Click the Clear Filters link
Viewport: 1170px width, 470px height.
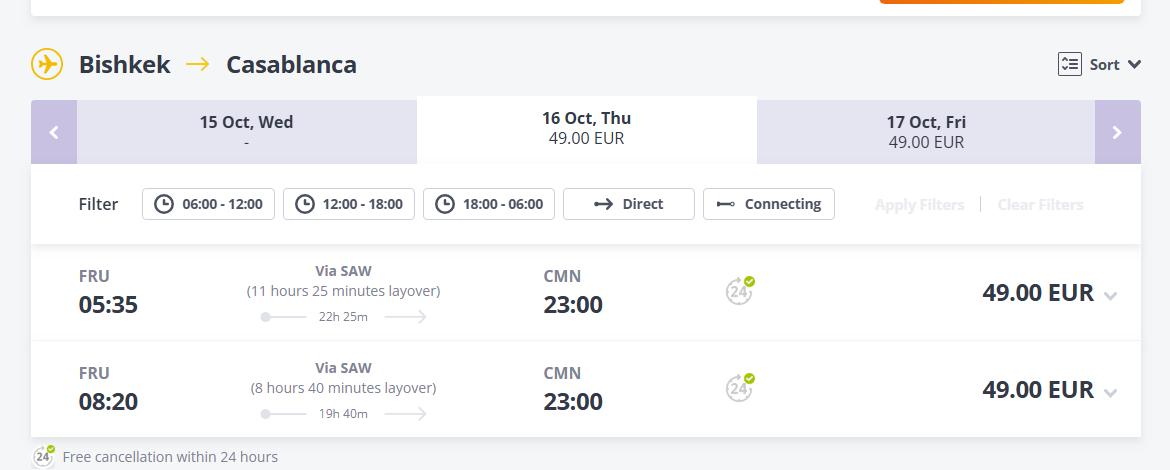pos(1040,204)
